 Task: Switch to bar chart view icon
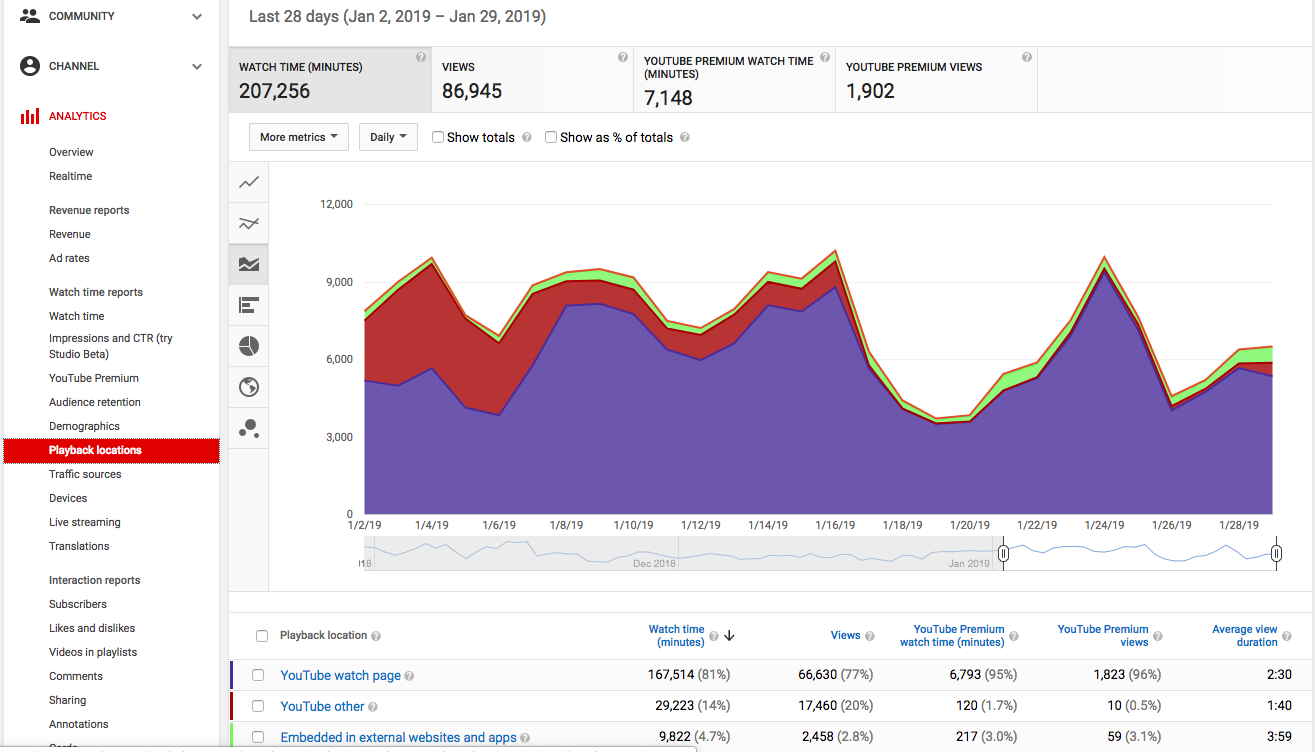click(x=249, y=305)
